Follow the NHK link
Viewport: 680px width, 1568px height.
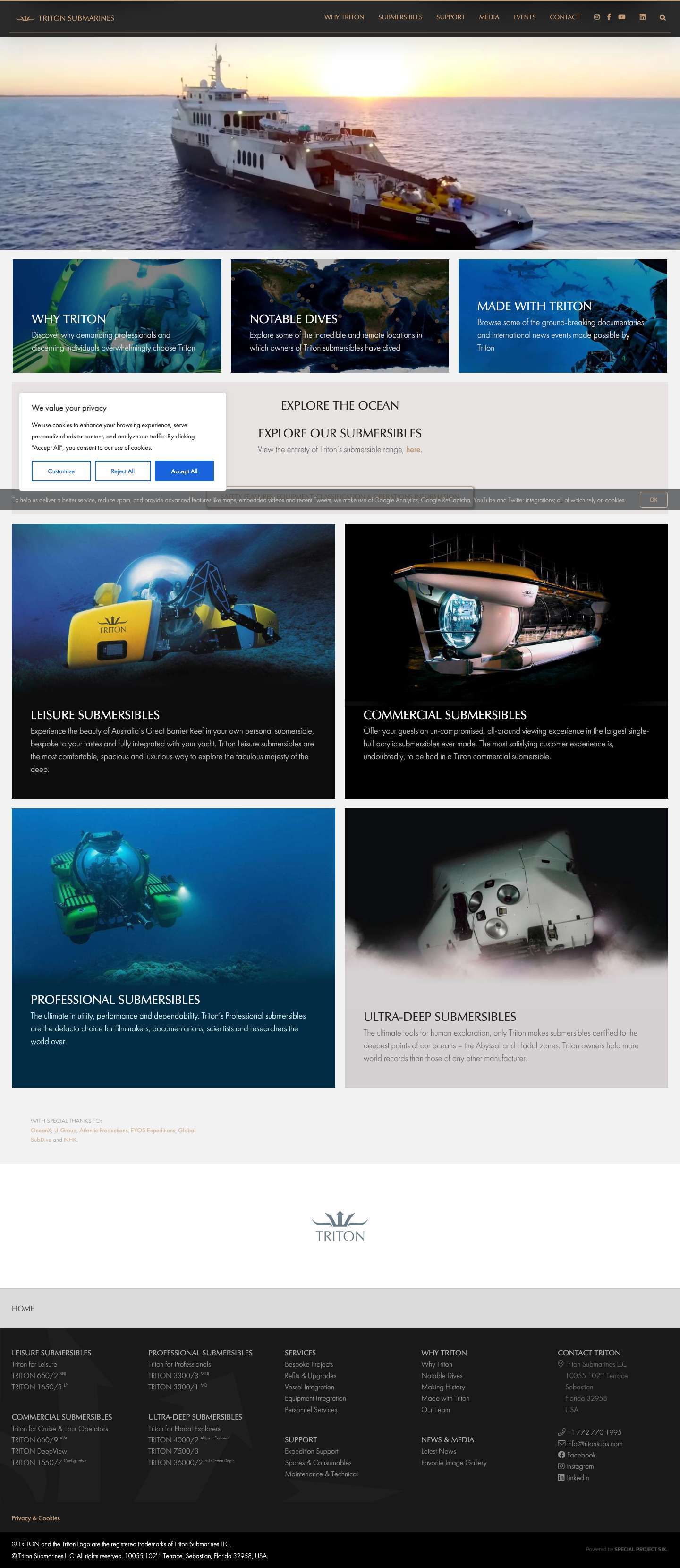click(x=70, y=1140)
